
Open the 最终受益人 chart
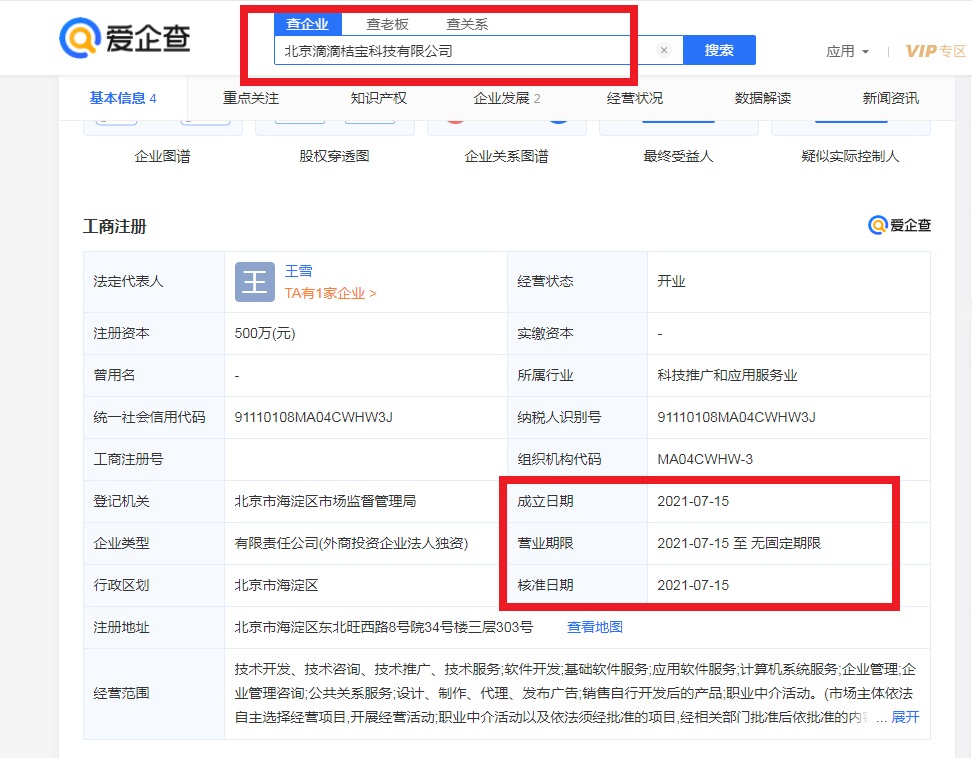(x=678, y=156)
